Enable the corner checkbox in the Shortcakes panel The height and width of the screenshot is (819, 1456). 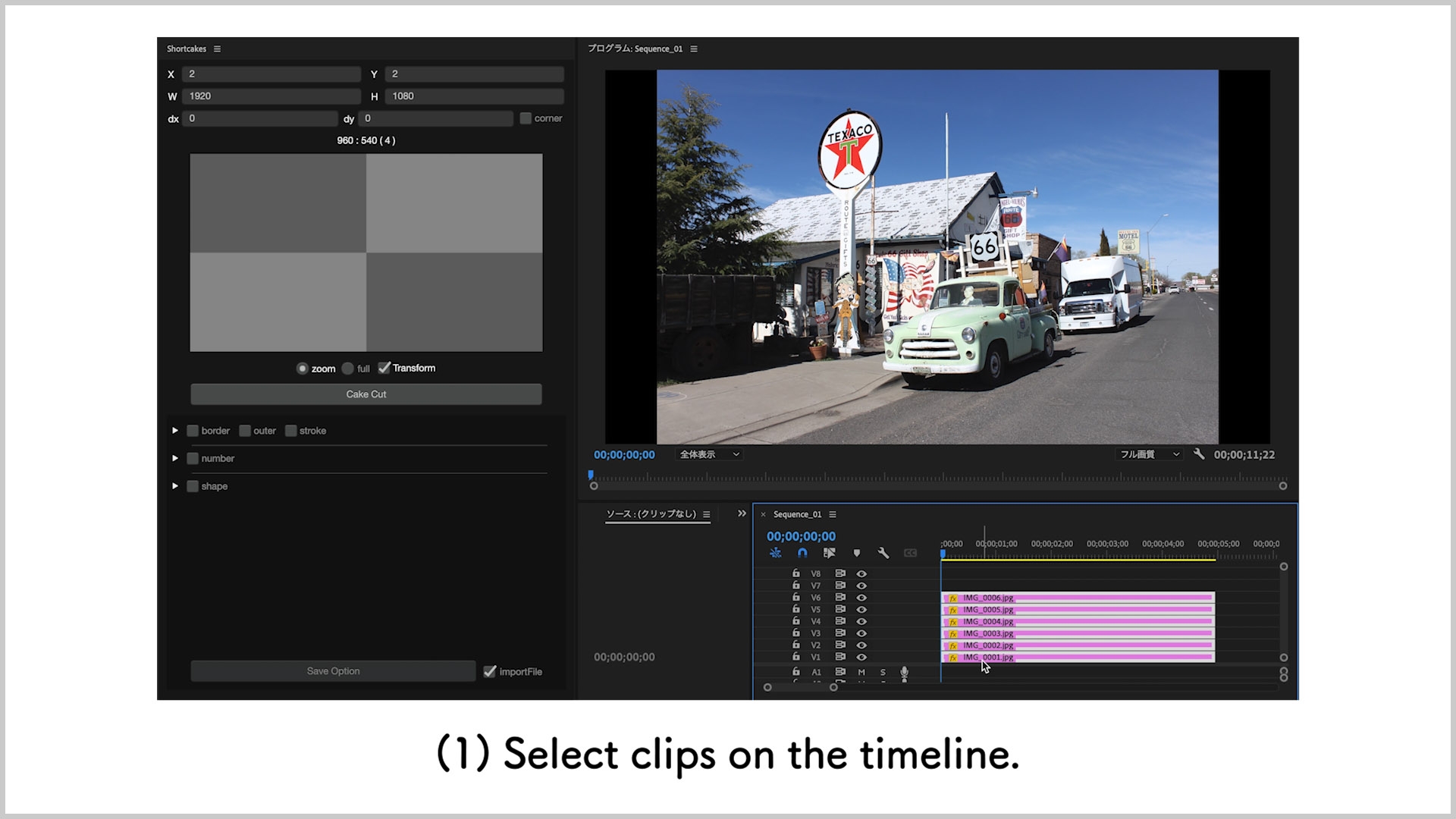(x=526, y=118)
